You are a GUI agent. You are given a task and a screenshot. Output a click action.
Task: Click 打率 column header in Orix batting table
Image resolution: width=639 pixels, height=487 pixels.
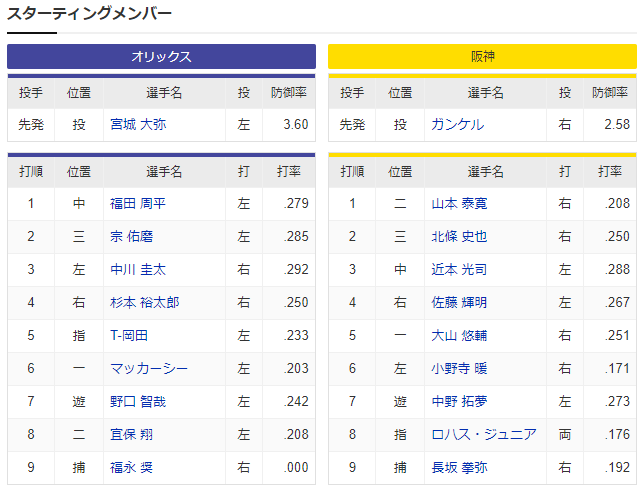pyautogui.click(x=289, y=172)
